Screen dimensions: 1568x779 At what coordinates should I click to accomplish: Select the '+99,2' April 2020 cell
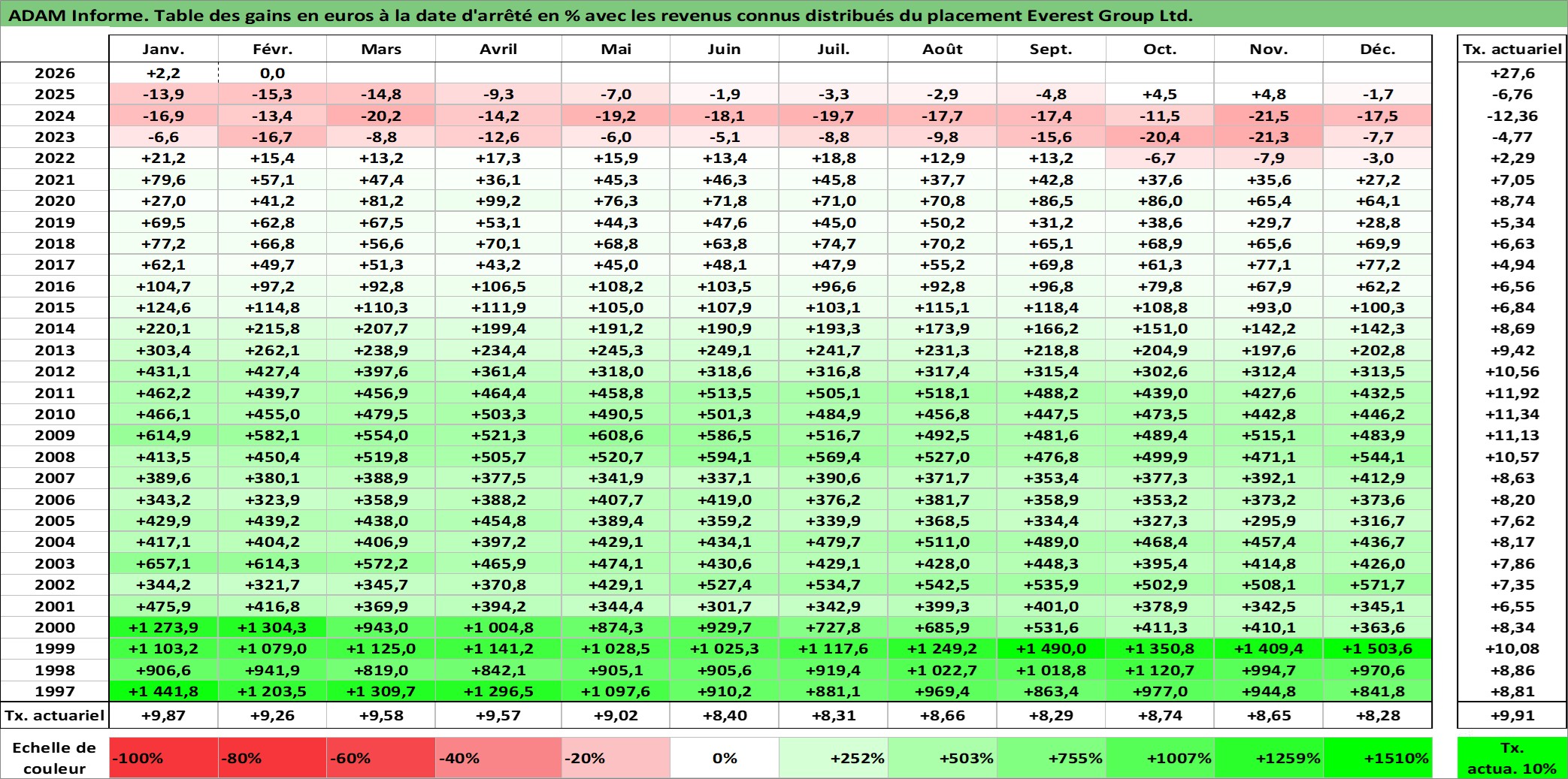click(498, 201)
